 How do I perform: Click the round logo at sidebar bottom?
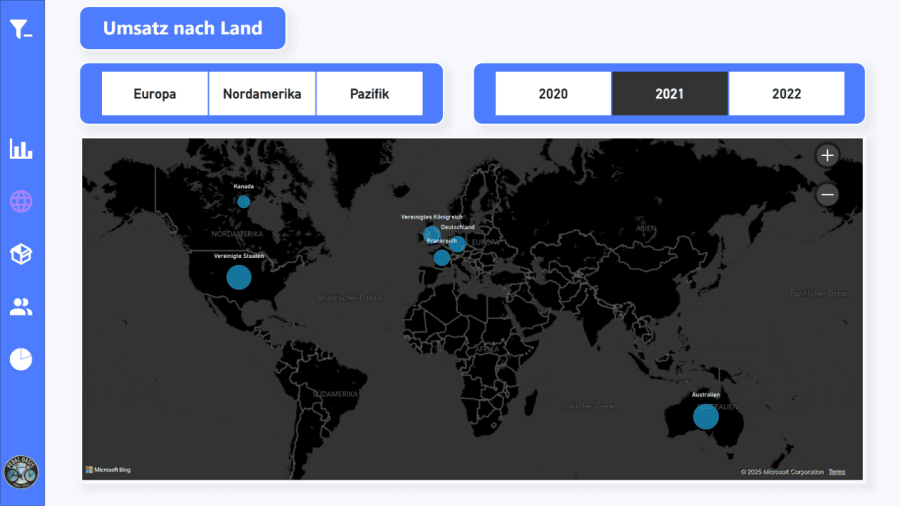click(21, 471)
